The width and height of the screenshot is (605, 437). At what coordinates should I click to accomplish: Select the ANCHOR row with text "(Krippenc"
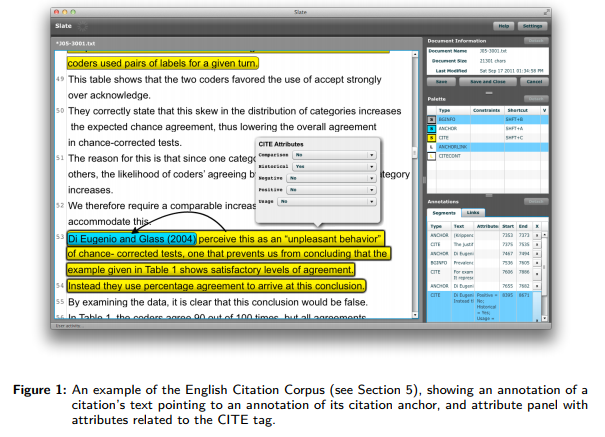[484, 235]
